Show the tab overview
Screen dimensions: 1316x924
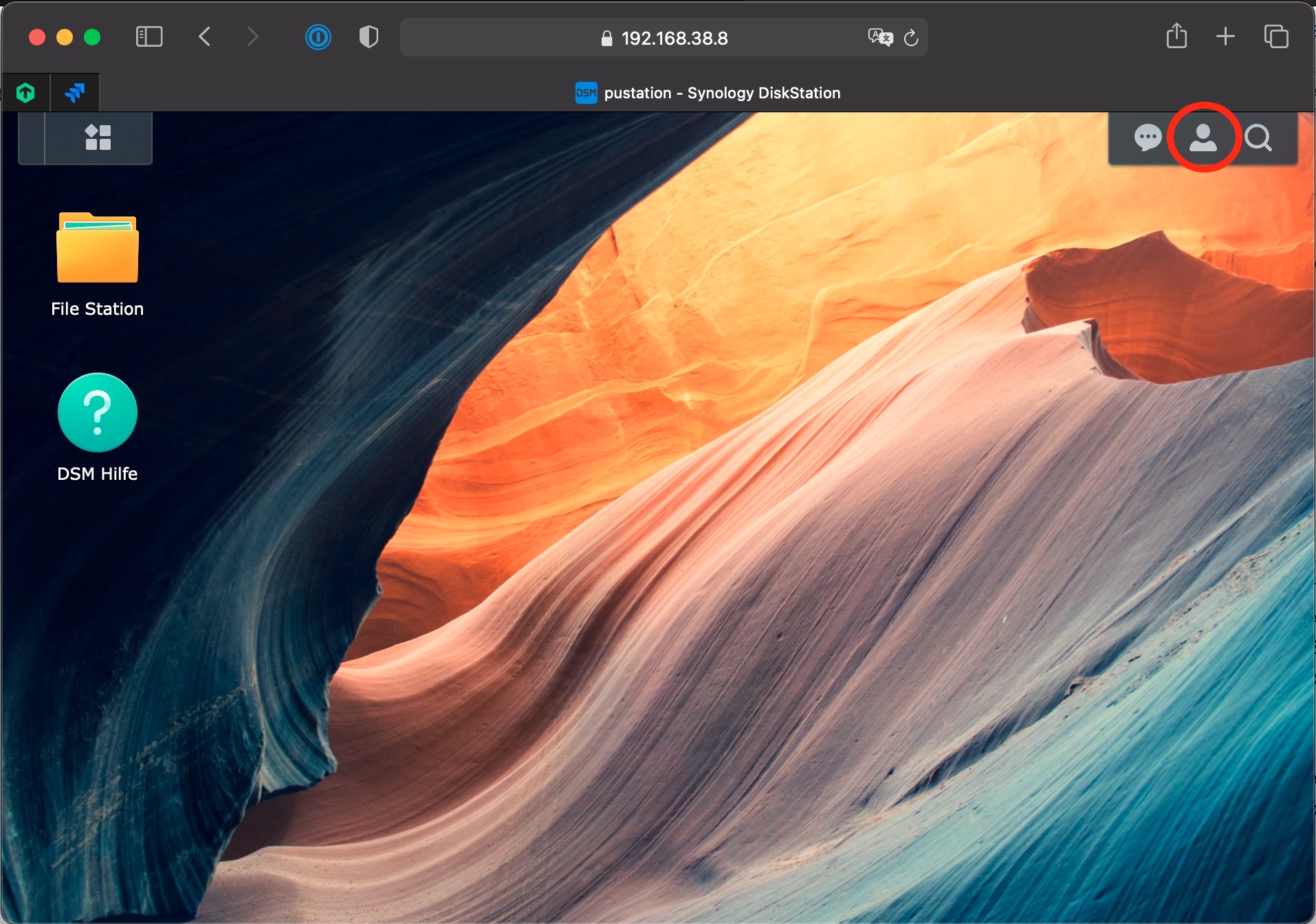click(1275, 36)
